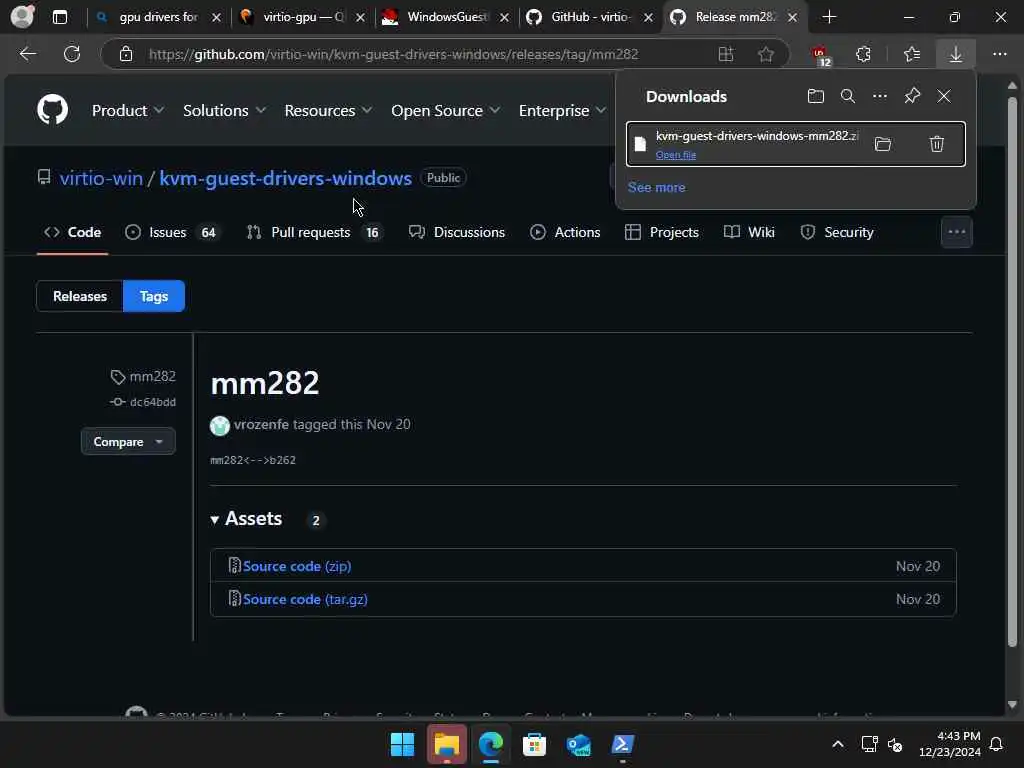Click the page vertical scrollbar
Viewport: 1024px width, 768px height.
click(x=1012, y=372)
